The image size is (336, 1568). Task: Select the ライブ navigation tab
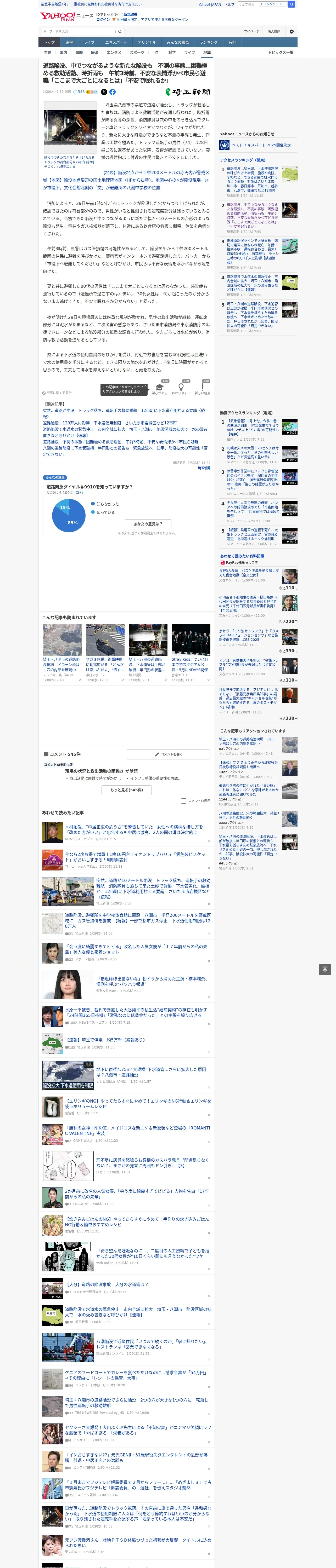(89, 43)
